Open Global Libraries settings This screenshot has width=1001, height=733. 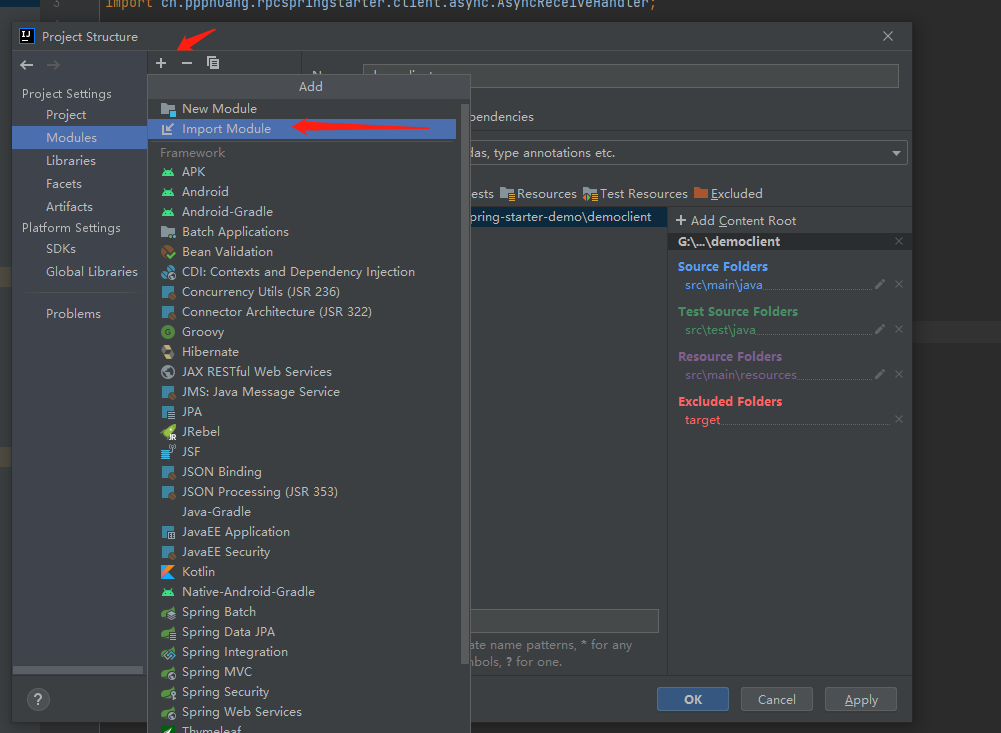(80, 272)
